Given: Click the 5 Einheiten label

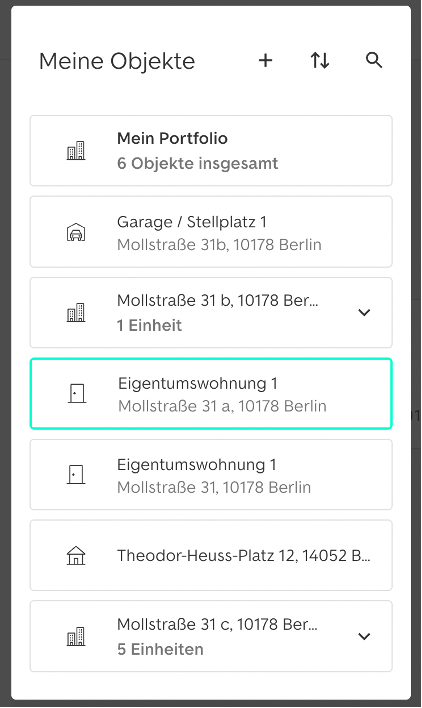Looking at the screenshot, I should (160, 649).
